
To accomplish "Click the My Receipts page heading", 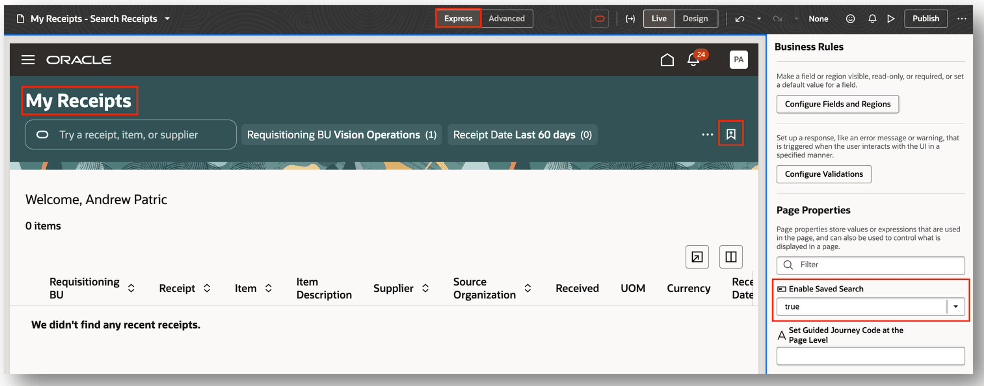I will [x=78, y=101].
